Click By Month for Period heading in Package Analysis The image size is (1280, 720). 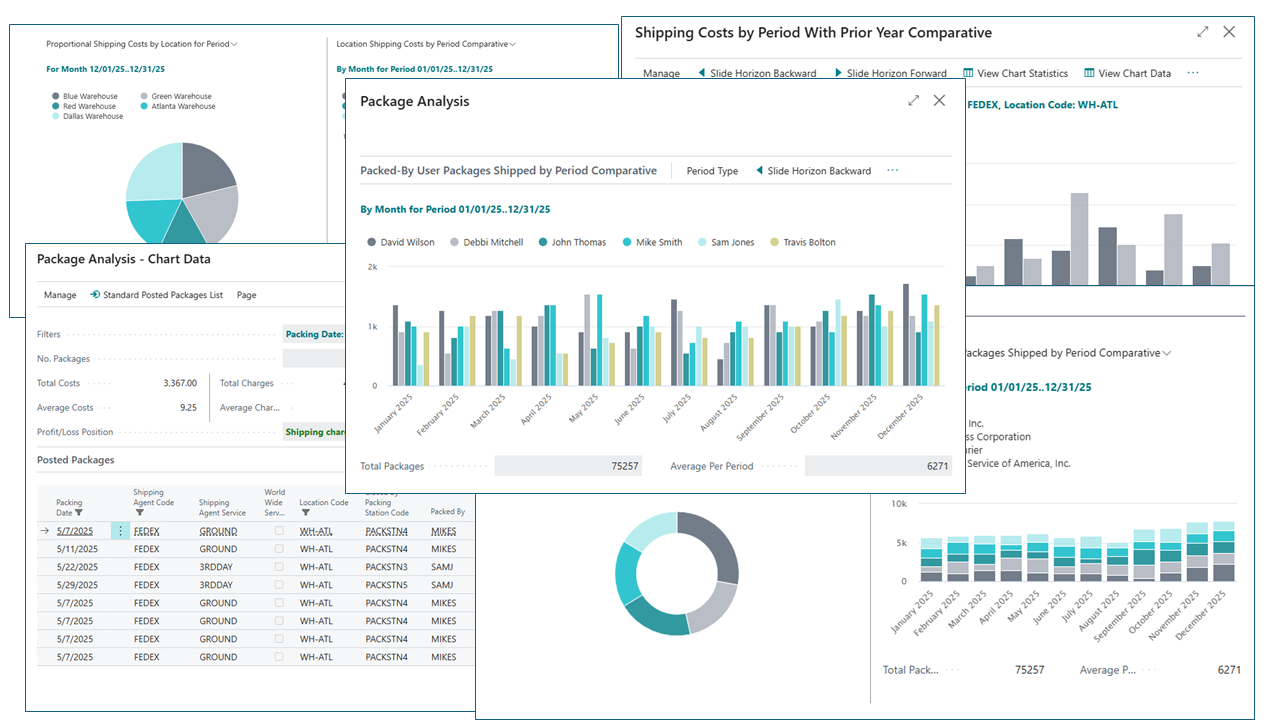pyautogui.click(x=455, y=210)
